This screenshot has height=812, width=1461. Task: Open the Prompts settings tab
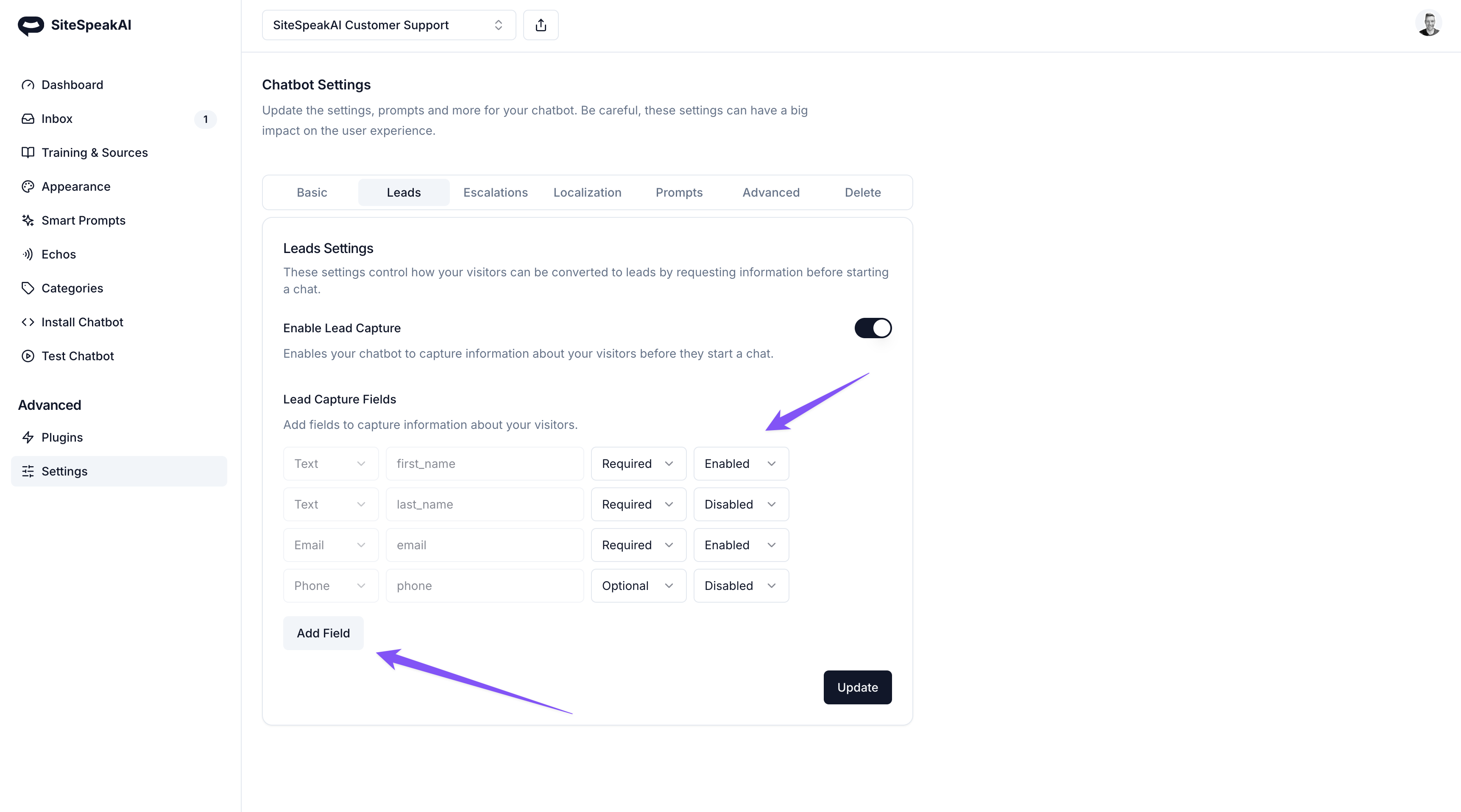click(x=678, y=193)
